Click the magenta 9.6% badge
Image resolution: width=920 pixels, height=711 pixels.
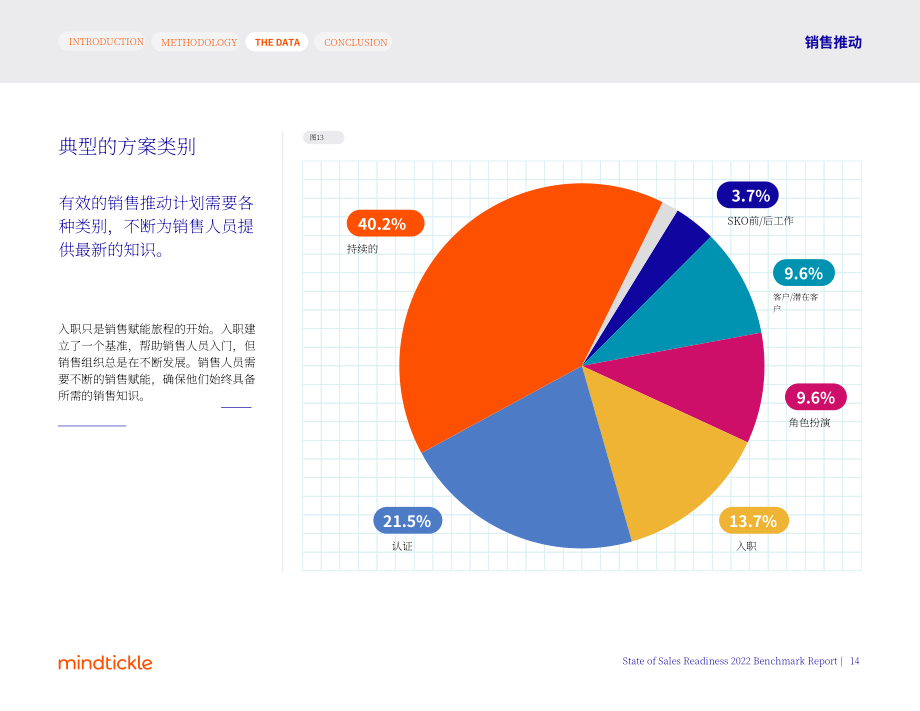click(816, 397)
